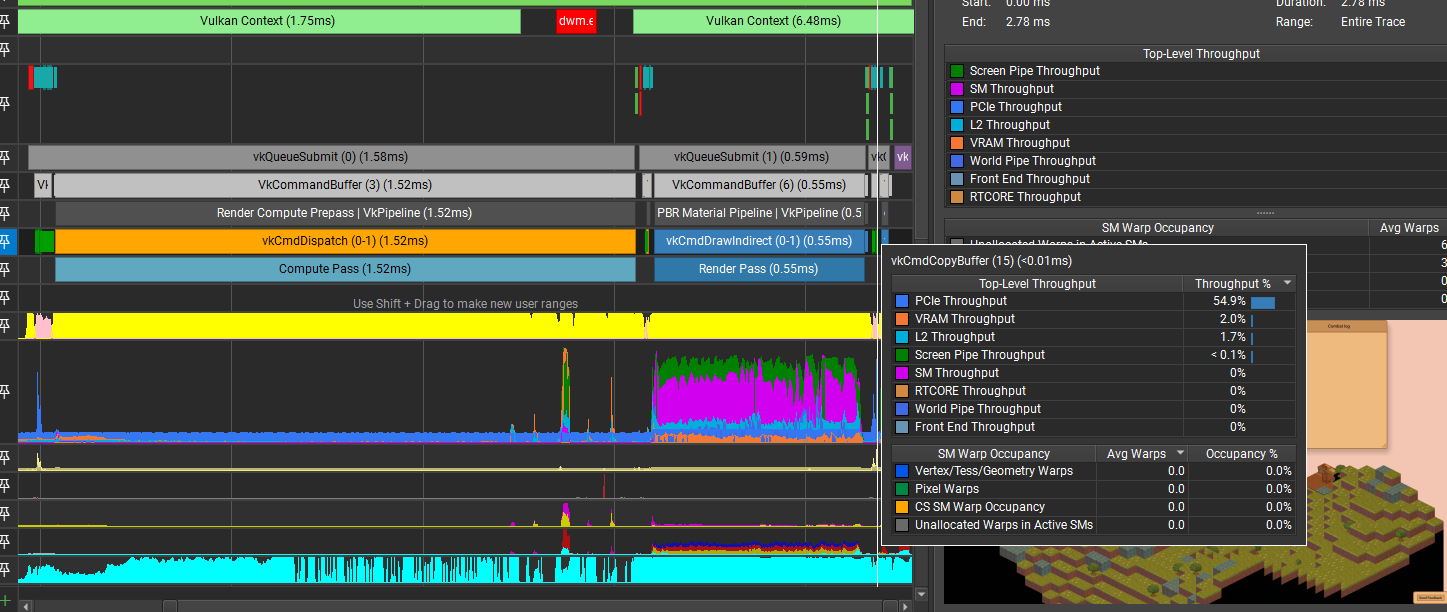Pin the cyan graph row at bottom
The image size is (1447, 612).
point(6,568)
